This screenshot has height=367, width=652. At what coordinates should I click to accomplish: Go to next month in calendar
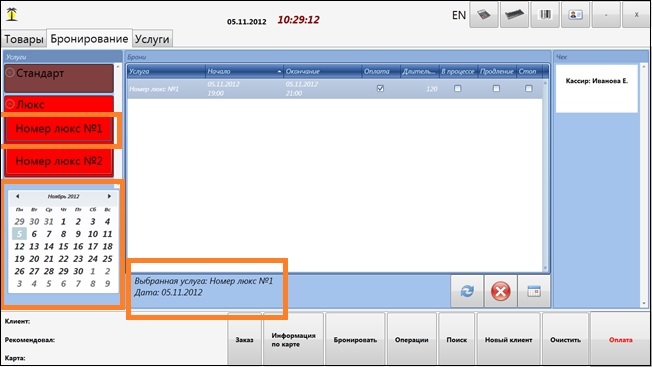coord(109,196)
